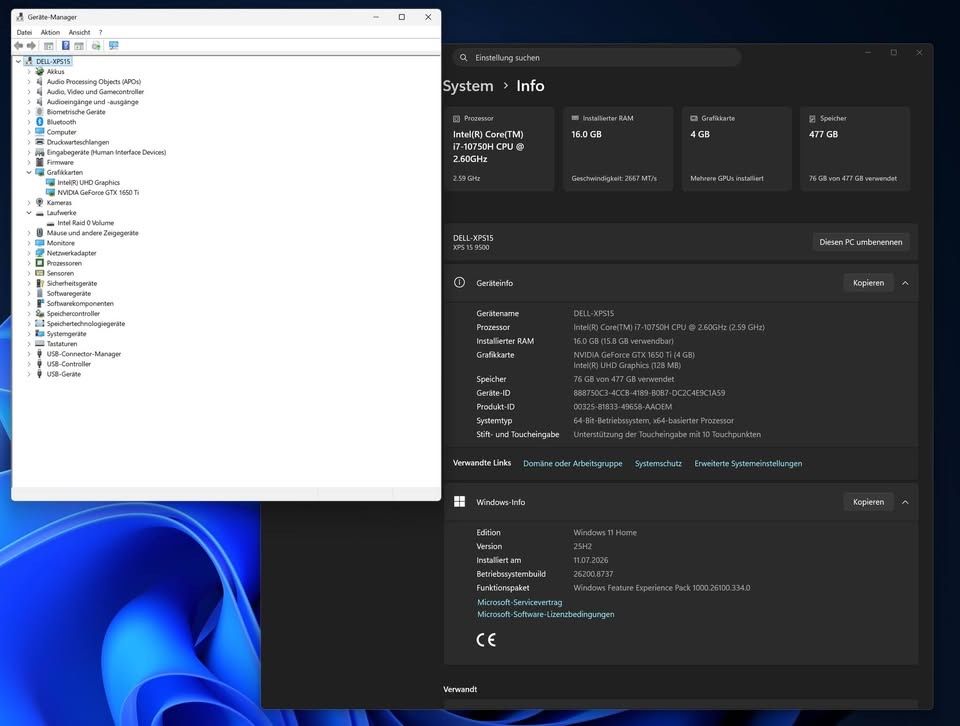Image resolution: width=960 pixels, height=726 pixels.
Task: Click the Back arrow in Geräte-Manager toolbar
Action: point(18,46)
